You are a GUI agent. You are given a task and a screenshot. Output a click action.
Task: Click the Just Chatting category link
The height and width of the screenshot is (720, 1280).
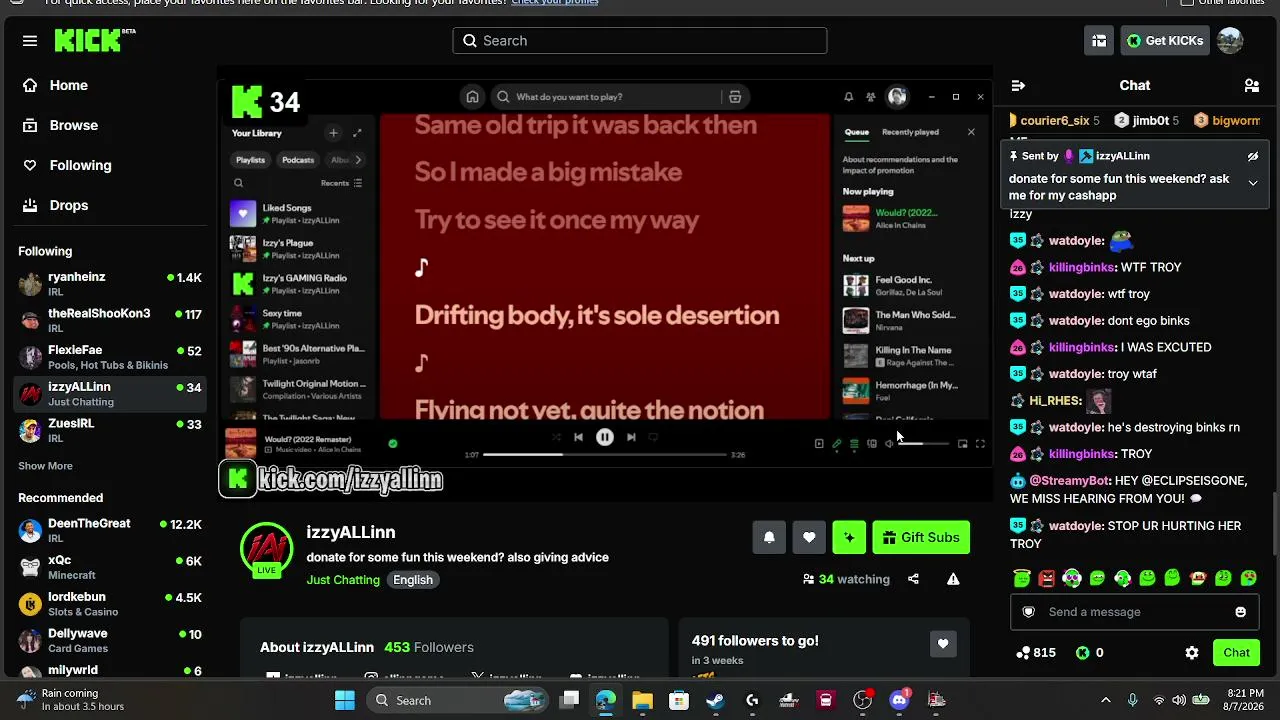(343, 580)
